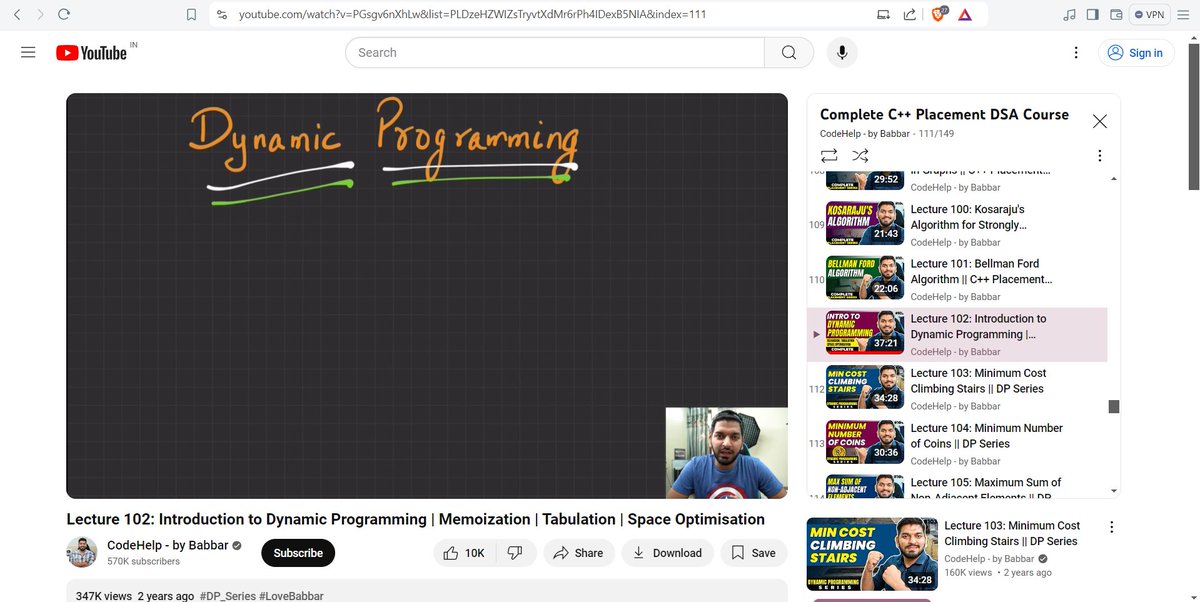
Task: Open the browser hamburger main menu
Action: [1184, 15]
